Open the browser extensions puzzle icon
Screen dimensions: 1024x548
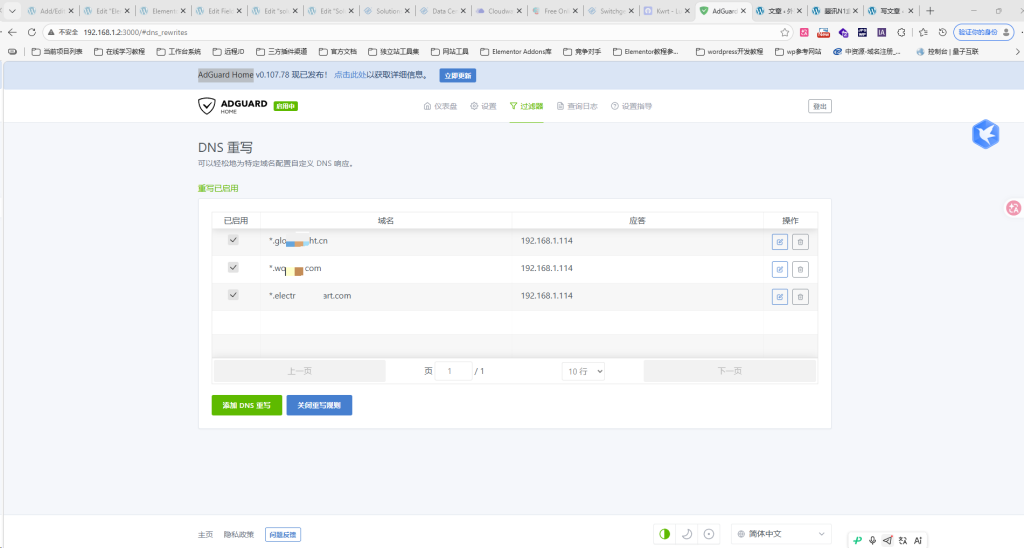point(901,32)
